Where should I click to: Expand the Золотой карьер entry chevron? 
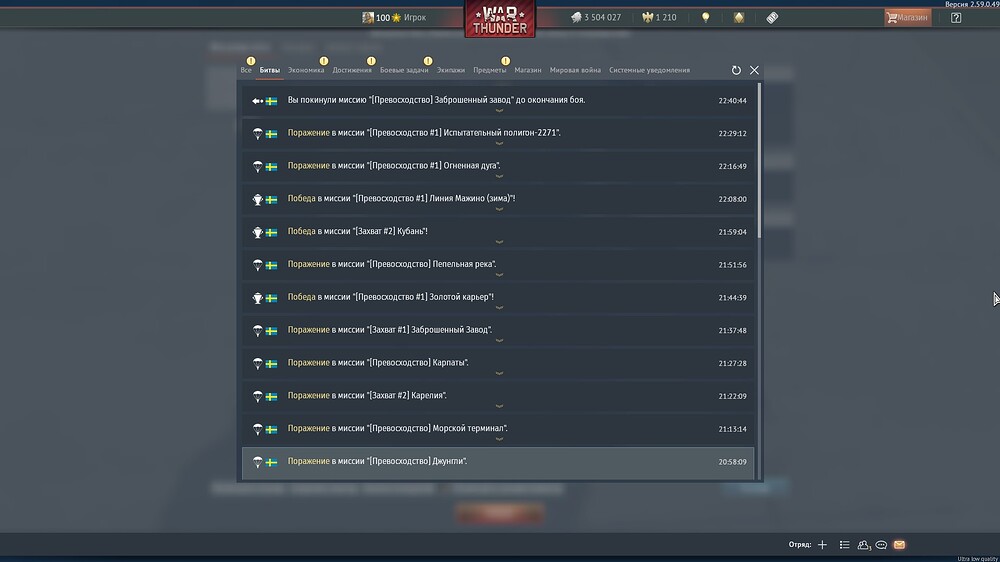pos(499,308)
